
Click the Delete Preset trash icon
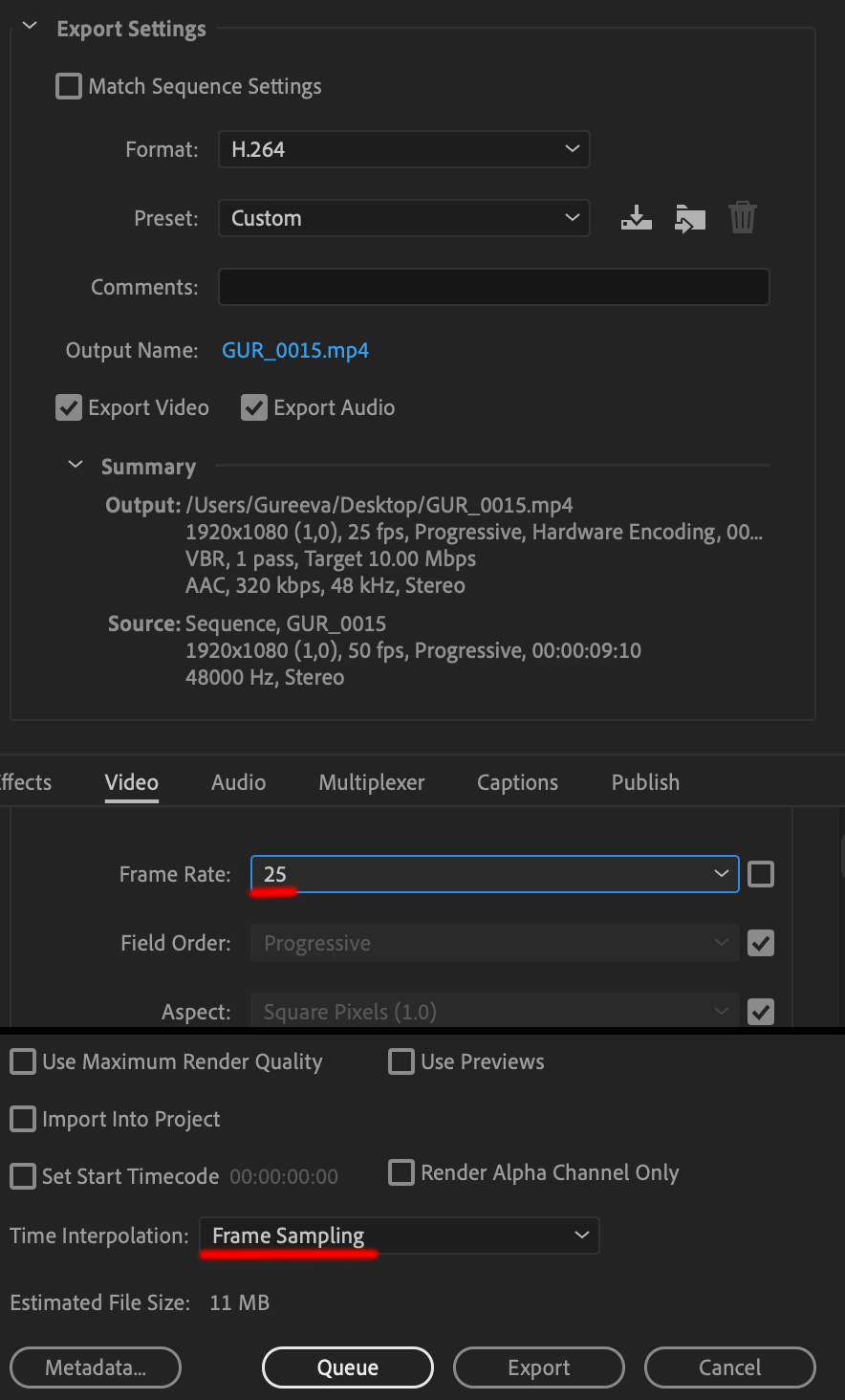tap(743, 218)
